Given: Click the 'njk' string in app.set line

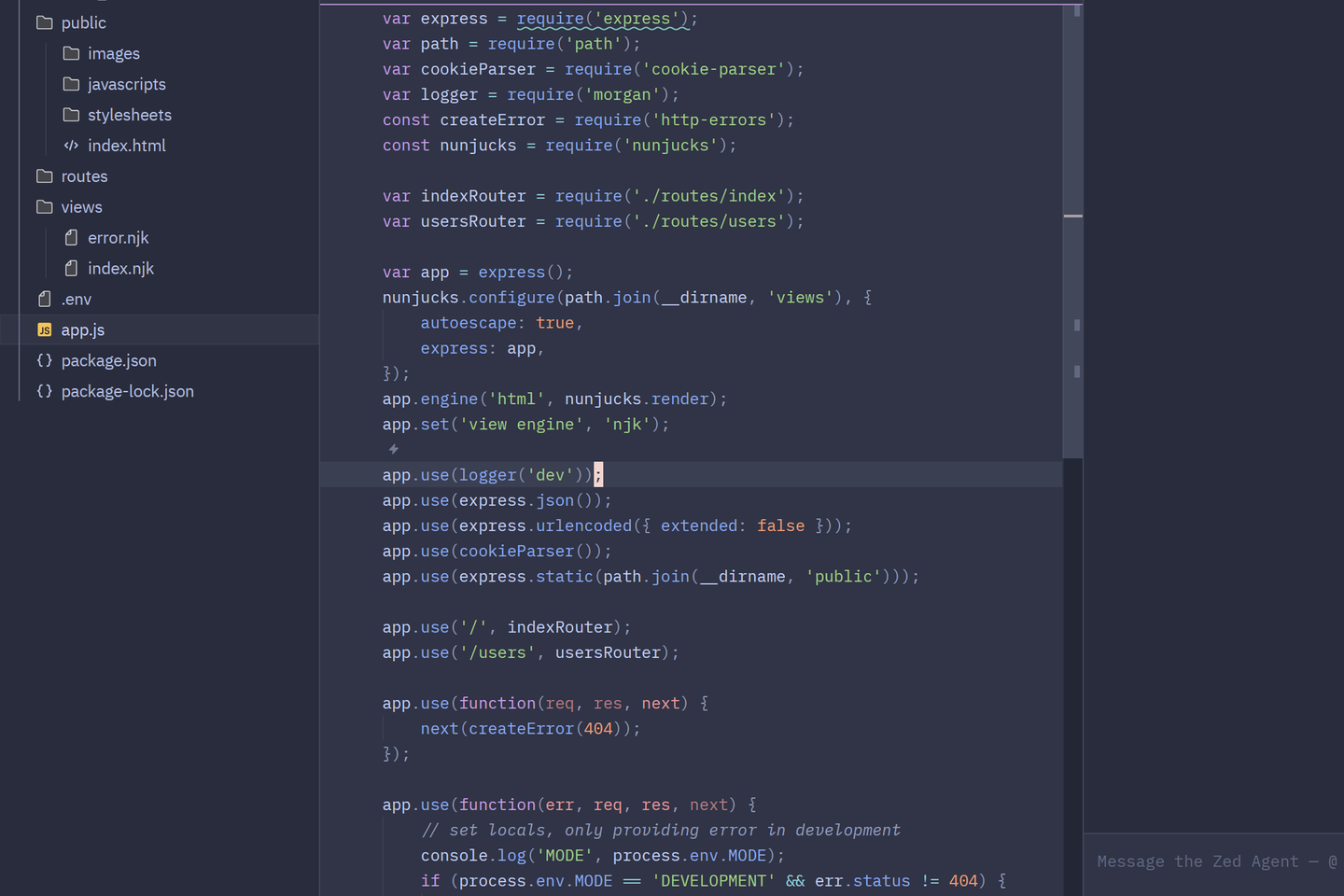Looking at the screenshot, I should (627, 424).
